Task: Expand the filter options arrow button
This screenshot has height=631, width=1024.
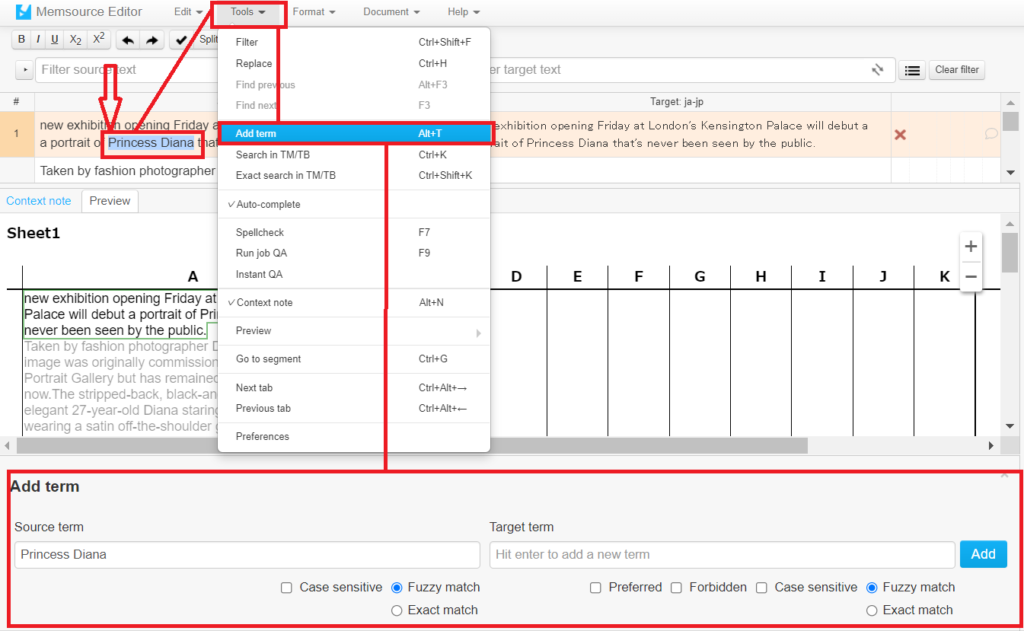Action: pos(25,70)
